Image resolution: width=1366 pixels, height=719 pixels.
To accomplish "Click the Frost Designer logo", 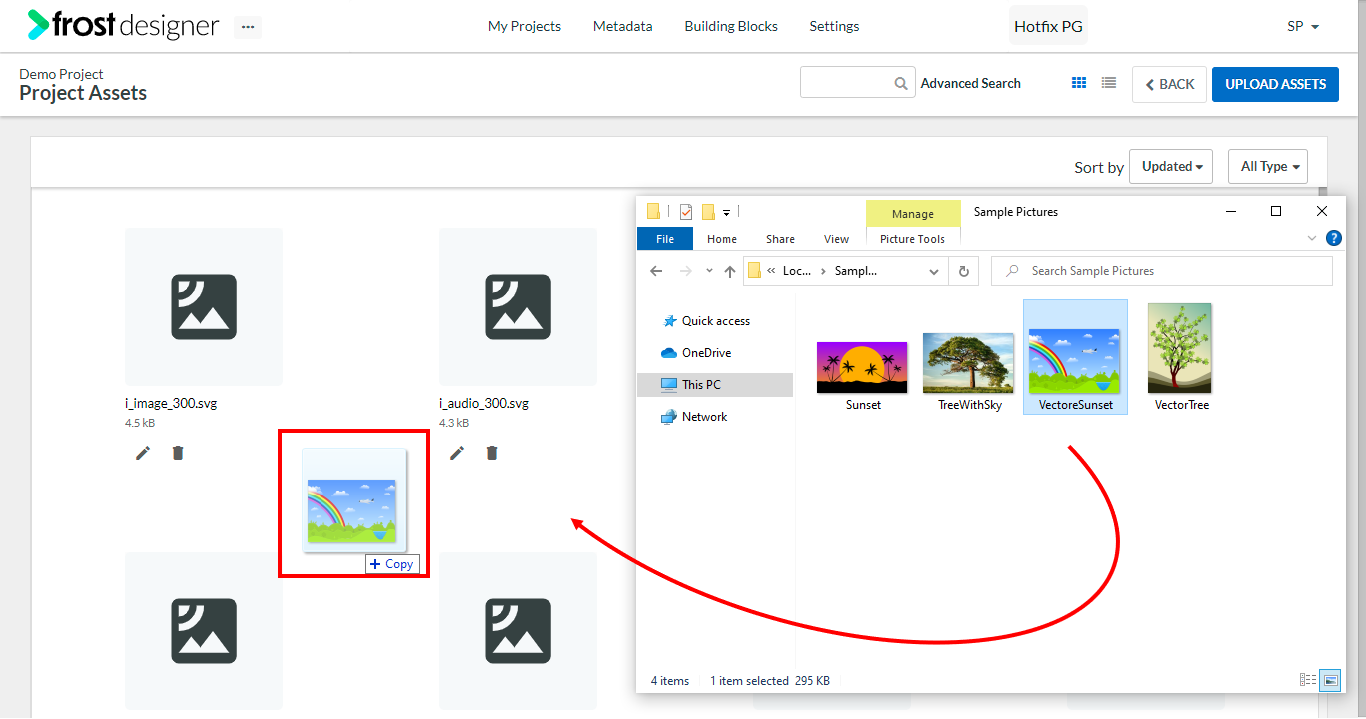I will [x=123, y=25].
